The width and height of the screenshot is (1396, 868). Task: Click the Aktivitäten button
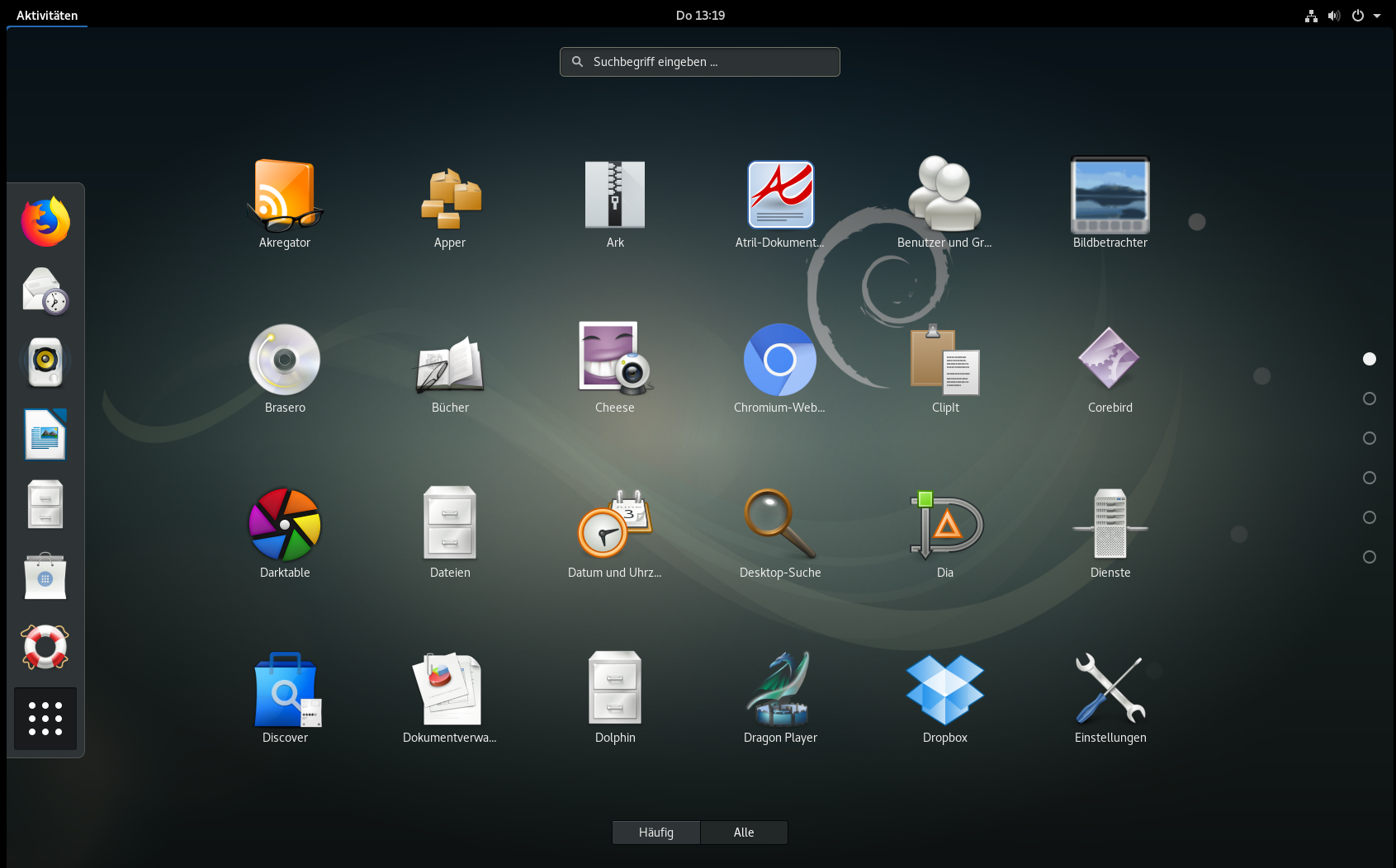click(47, 16)
